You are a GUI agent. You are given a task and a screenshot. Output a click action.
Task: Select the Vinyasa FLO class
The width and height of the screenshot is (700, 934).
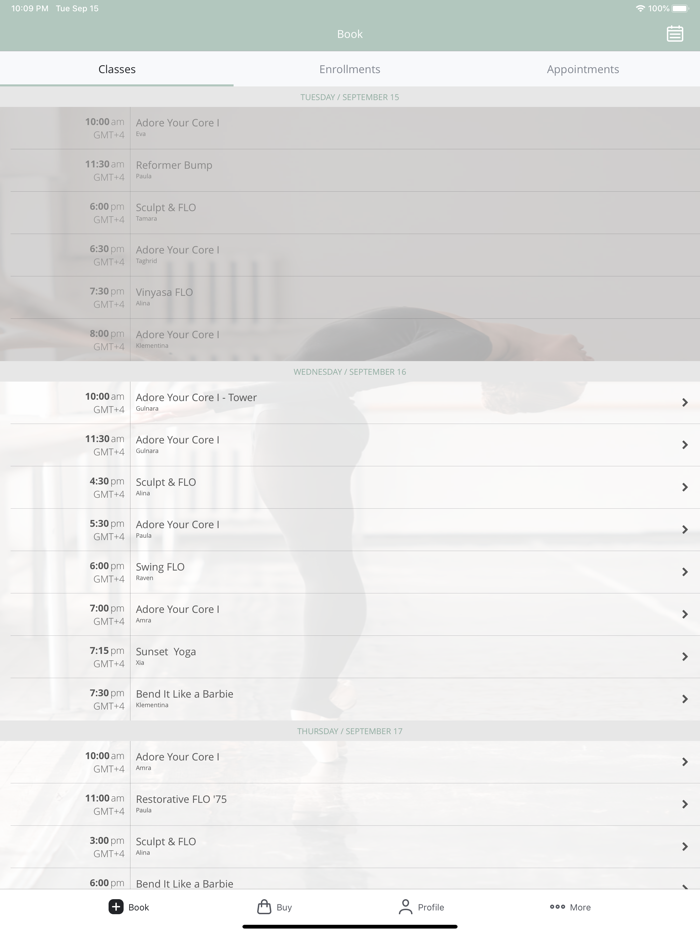[x=350, y=297]
